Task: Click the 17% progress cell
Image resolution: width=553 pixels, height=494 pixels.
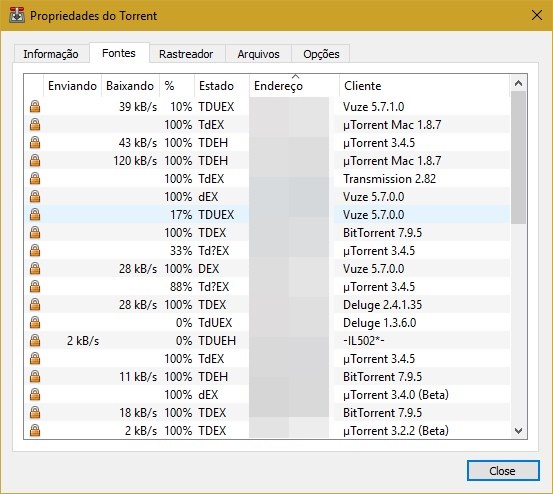Action: click(181, 214)
